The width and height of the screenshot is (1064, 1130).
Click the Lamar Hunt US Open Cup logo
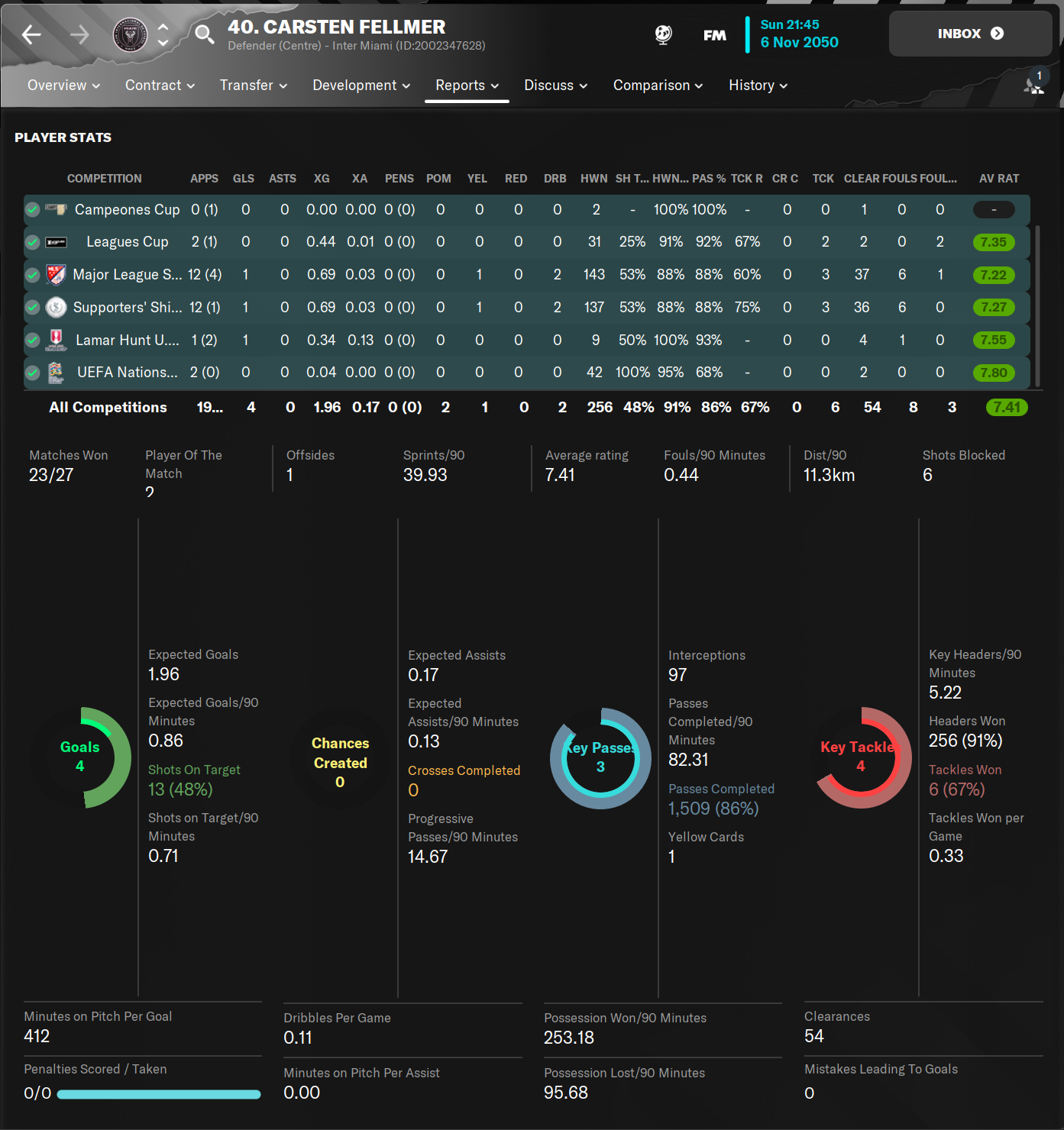[56, 339]
